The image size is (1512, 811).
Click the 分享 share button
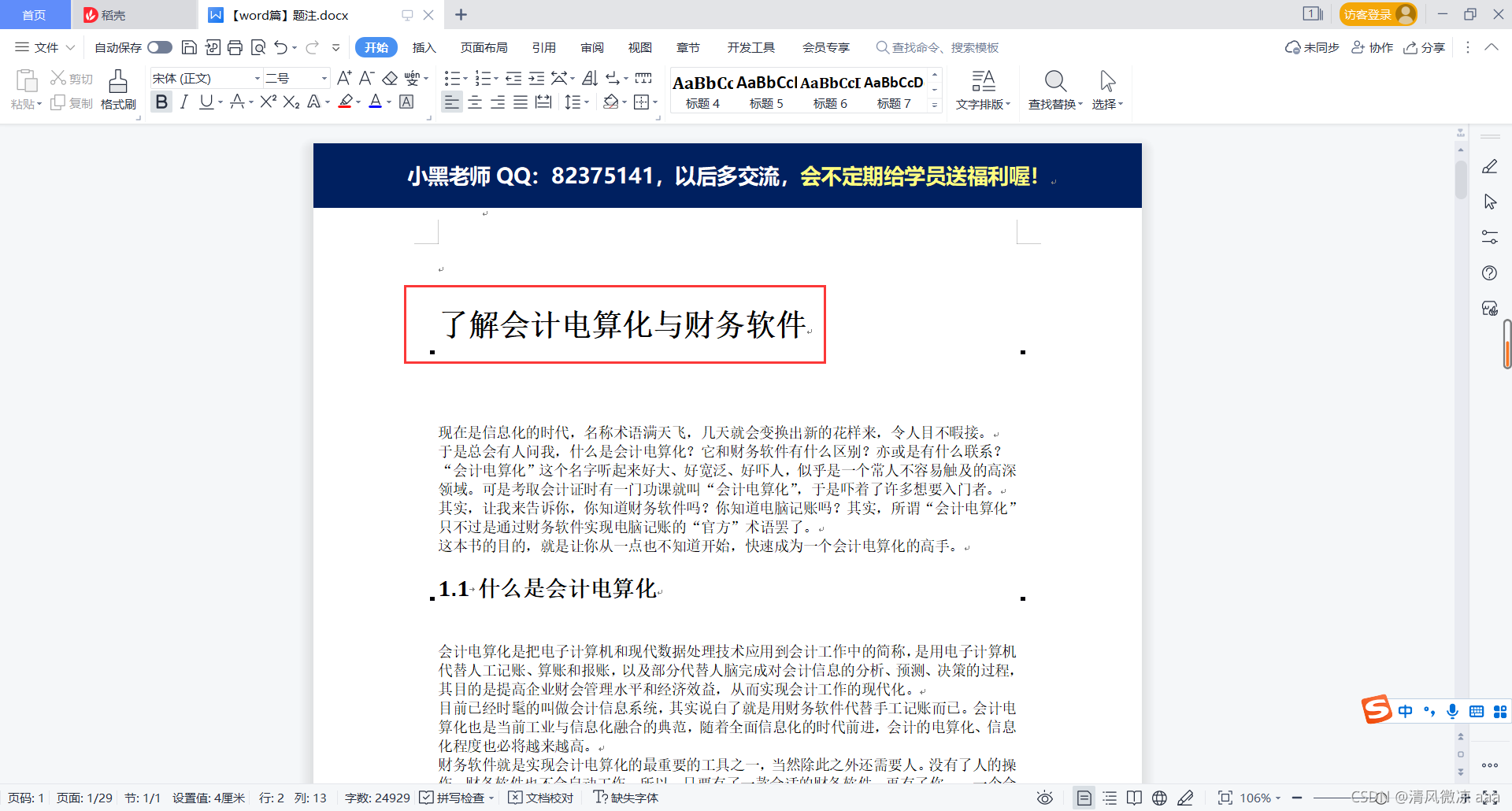point(1424,47)
